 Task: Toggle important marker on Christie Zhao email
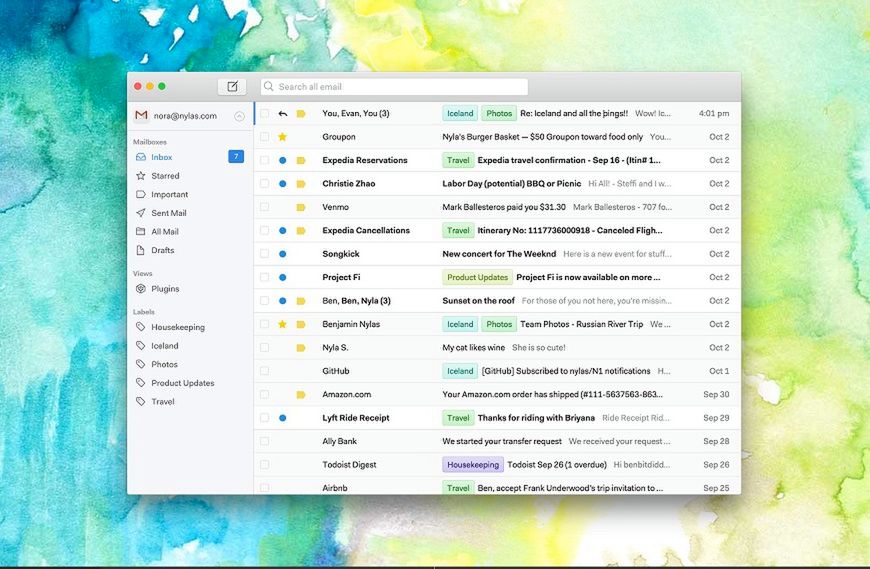(301, 184)
